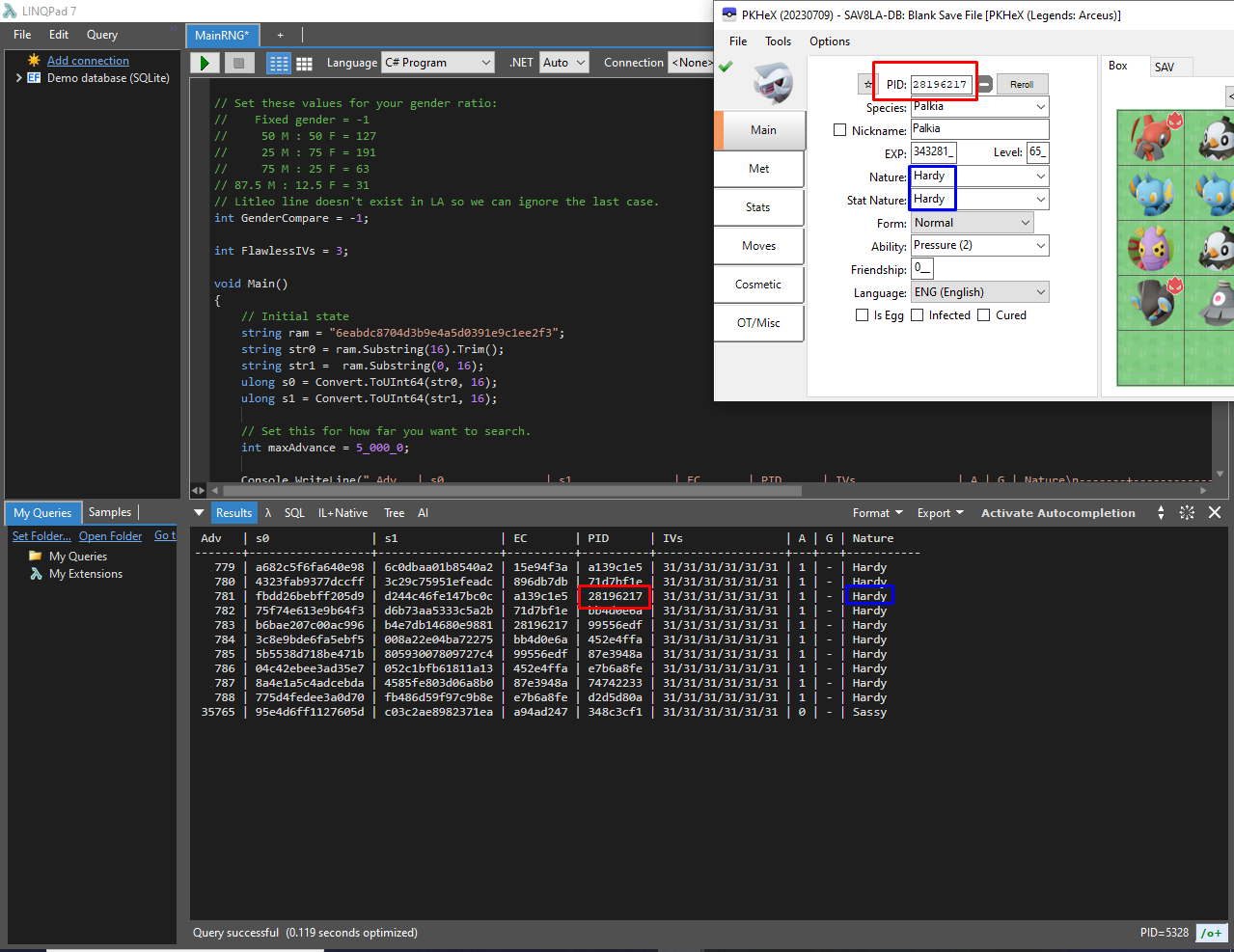The width and height of the screenshot is (1234, 952).
Task: Open the OT/Misc tab in PKHeX
Action: 758,323
